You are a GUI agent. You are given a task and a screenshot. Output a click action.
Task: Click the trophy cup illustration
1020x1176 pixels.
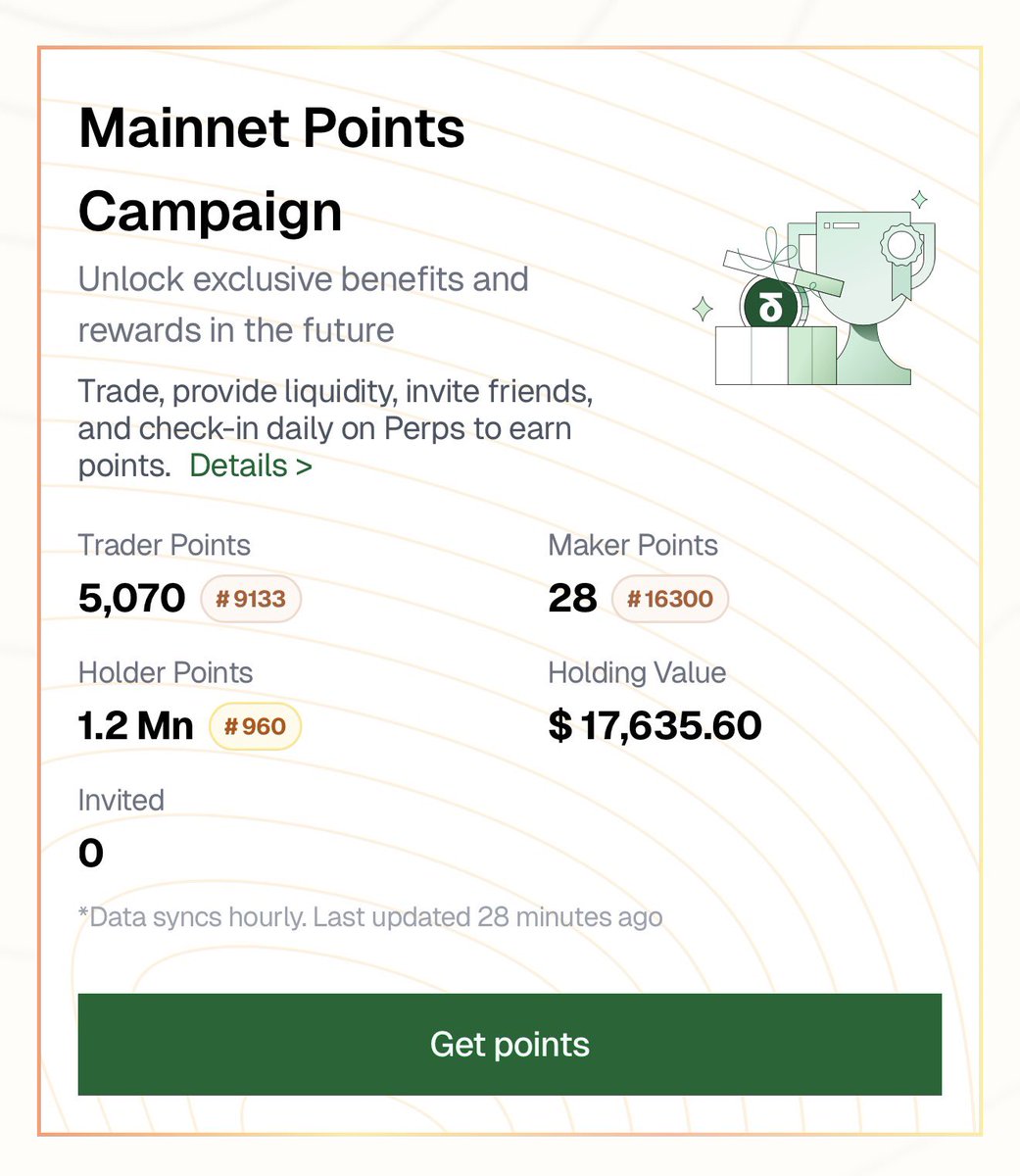pyautogui.click(x=862, y=294)
